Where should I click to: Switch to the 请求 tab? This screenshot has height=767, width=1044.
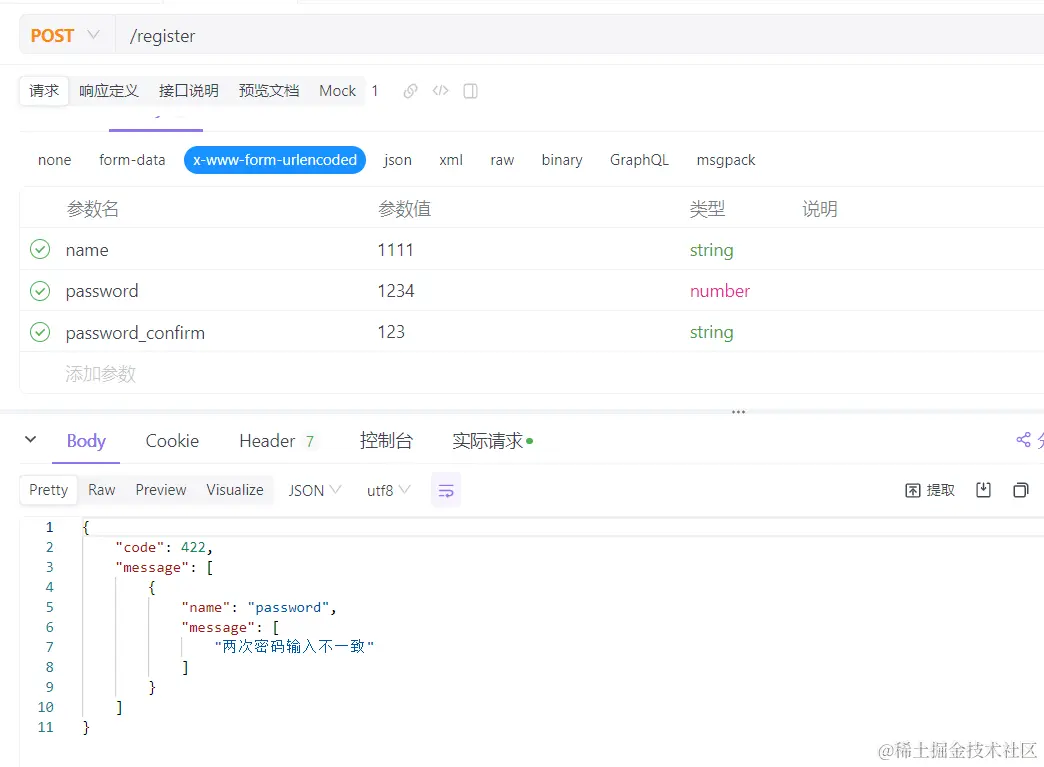[44, 91]
